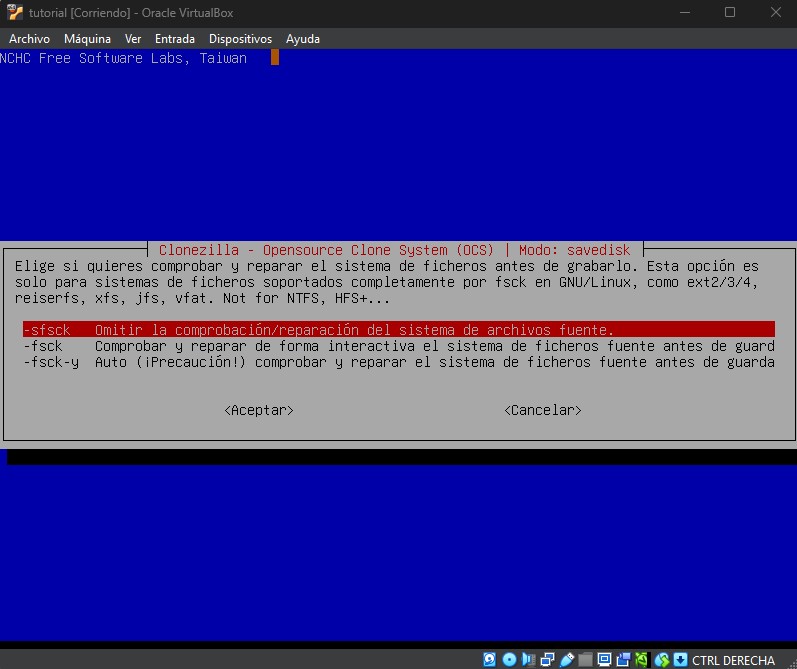
Task: Open the Ayuda menu
Action: tap(303, 39)
